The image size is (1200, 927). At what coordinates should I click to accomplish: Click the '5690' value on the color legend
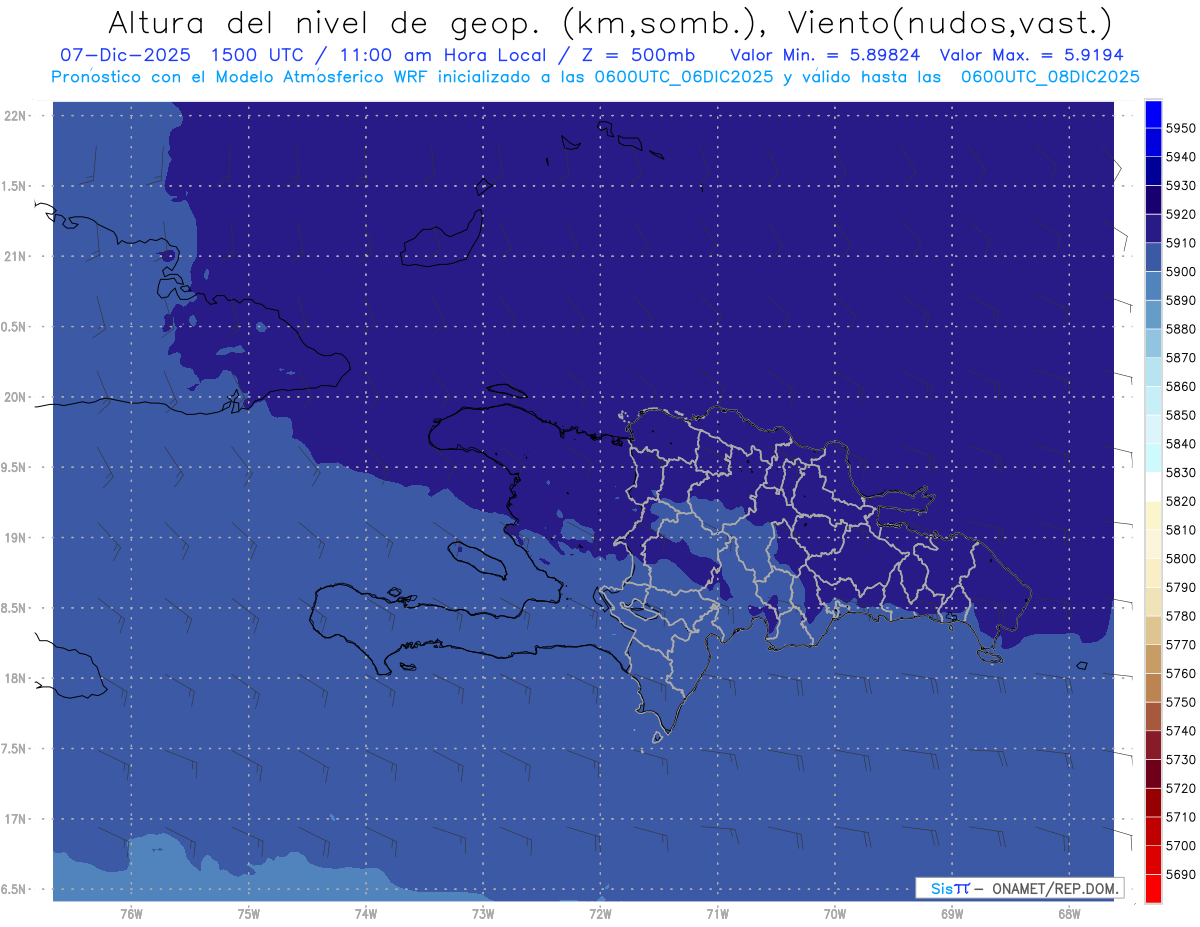pos(1180,874)
